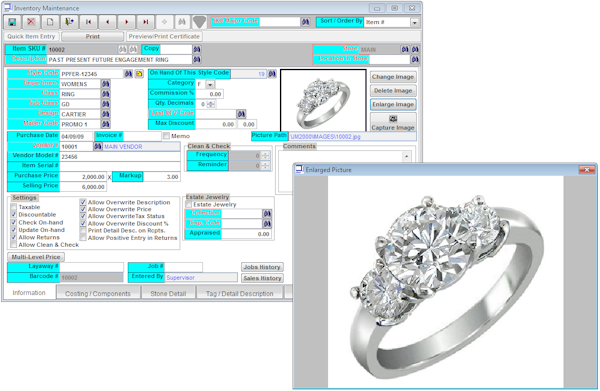Screen dimensions: 600x391
Task: Enable the Taxable checkbox
Action: pos(14,207)
